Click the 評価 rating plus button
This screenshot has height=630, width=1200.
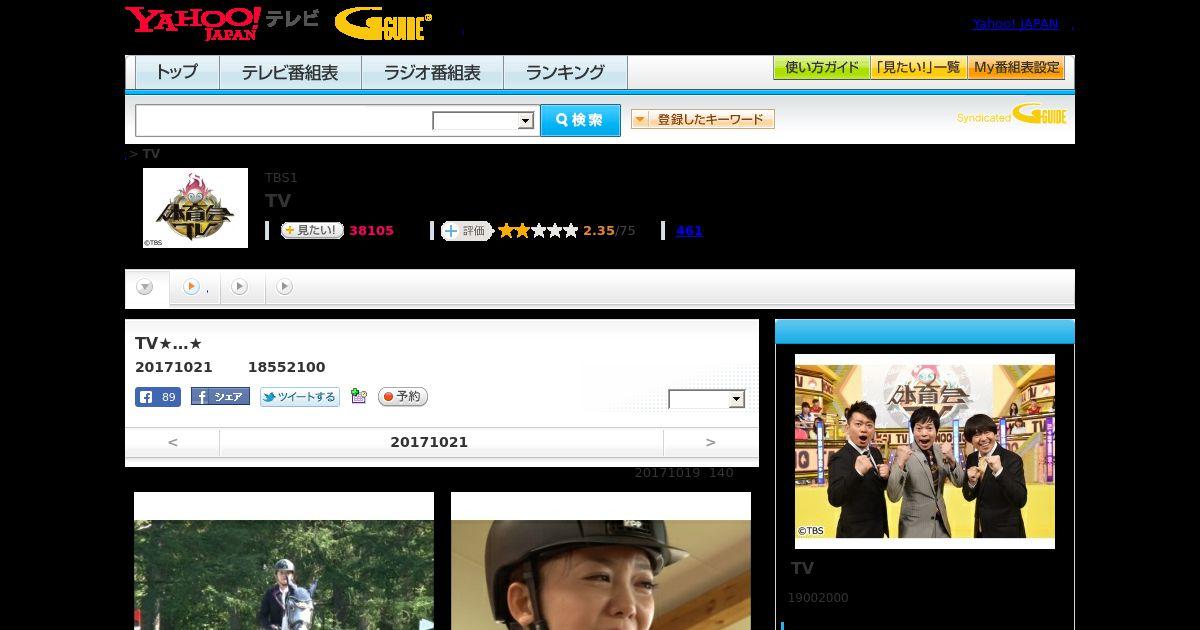click(467, 231)
